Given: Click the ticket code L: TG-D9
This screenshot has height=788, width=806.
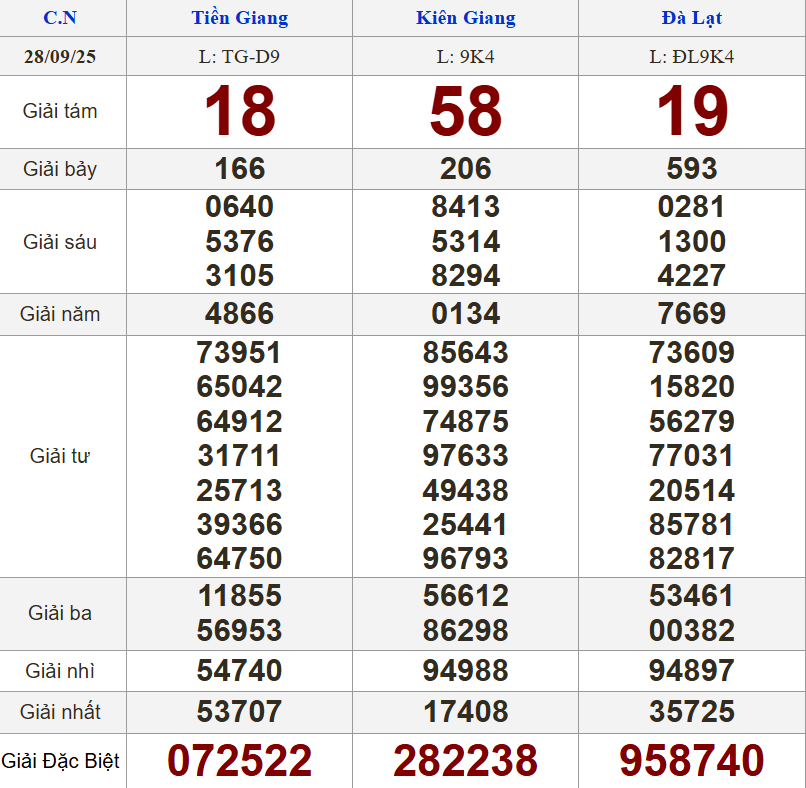Looking at the screenshot, I should tap(239, 56).
